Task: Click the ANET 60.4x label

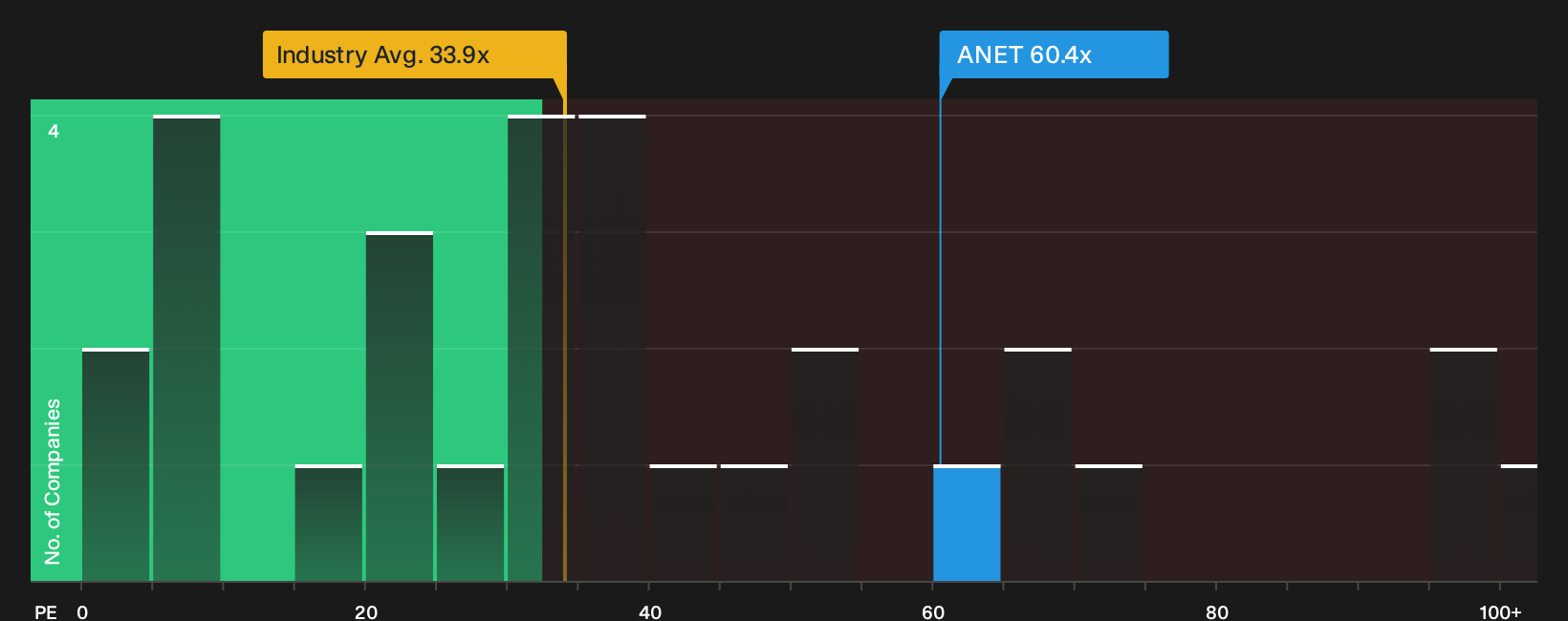Action: (1054, 54)
